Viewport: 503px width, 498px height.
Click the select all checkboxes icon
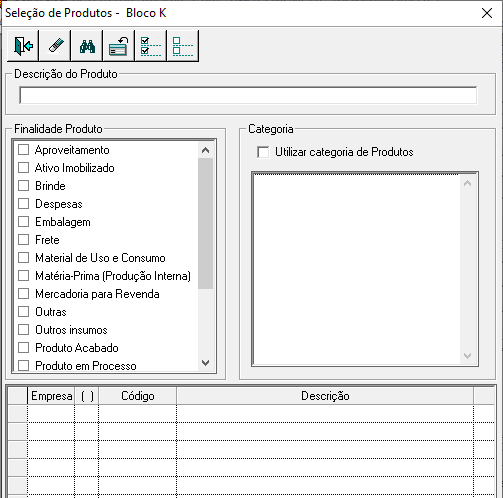151,46
